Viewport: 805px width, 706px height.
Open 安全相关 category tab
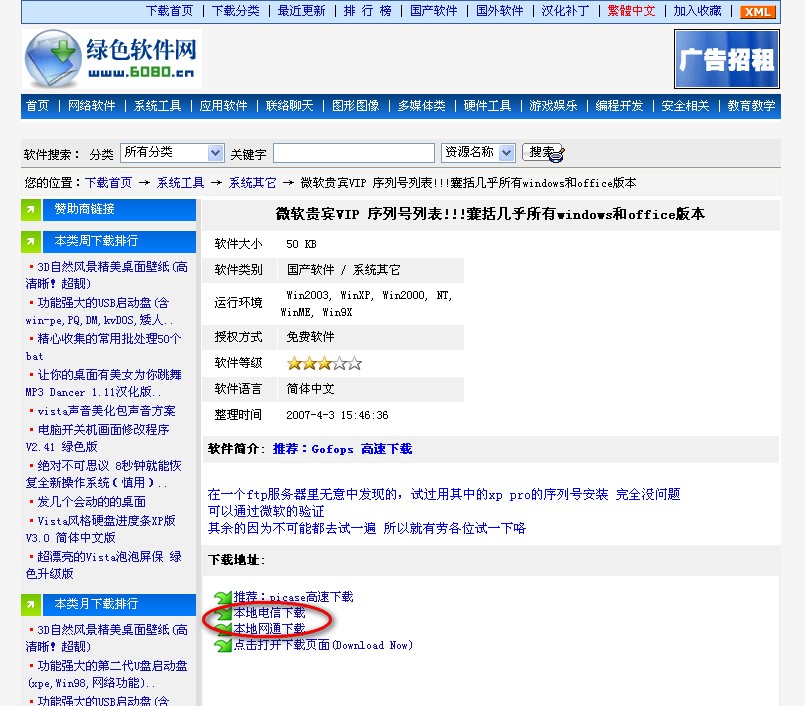[x=685, y=106]
